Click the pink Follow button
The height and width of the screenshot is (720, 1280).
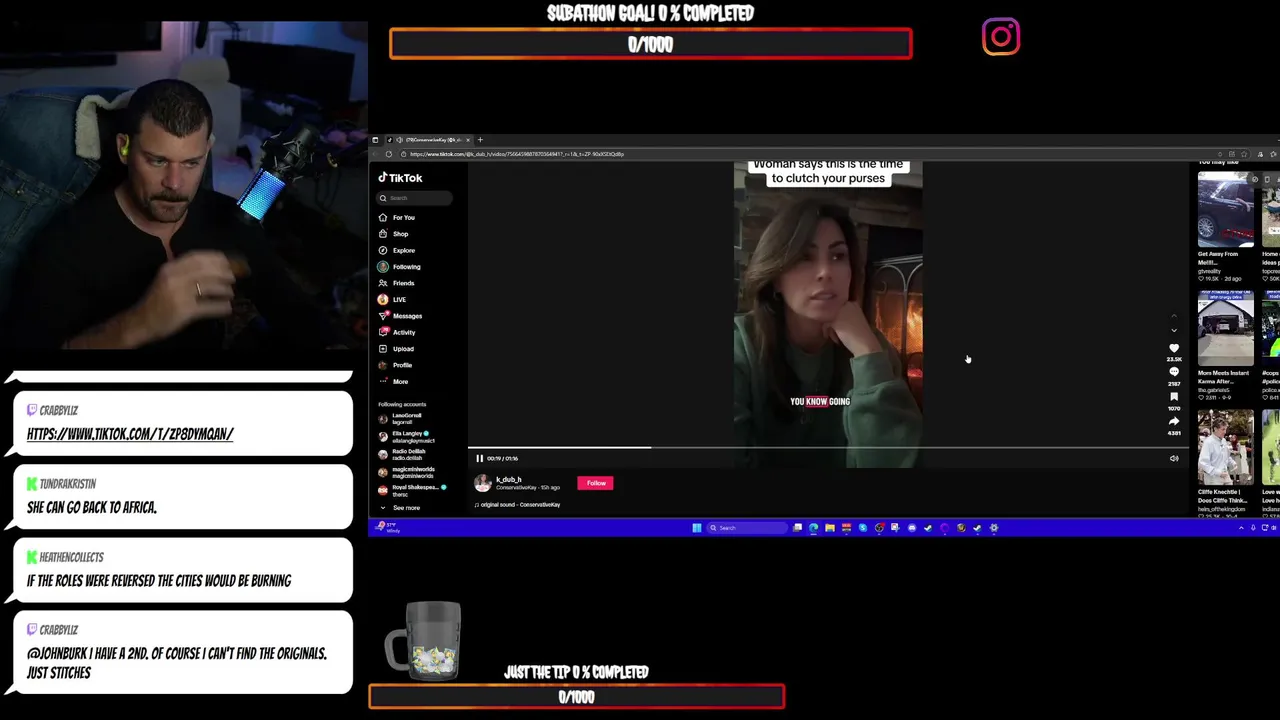(596, 483)
